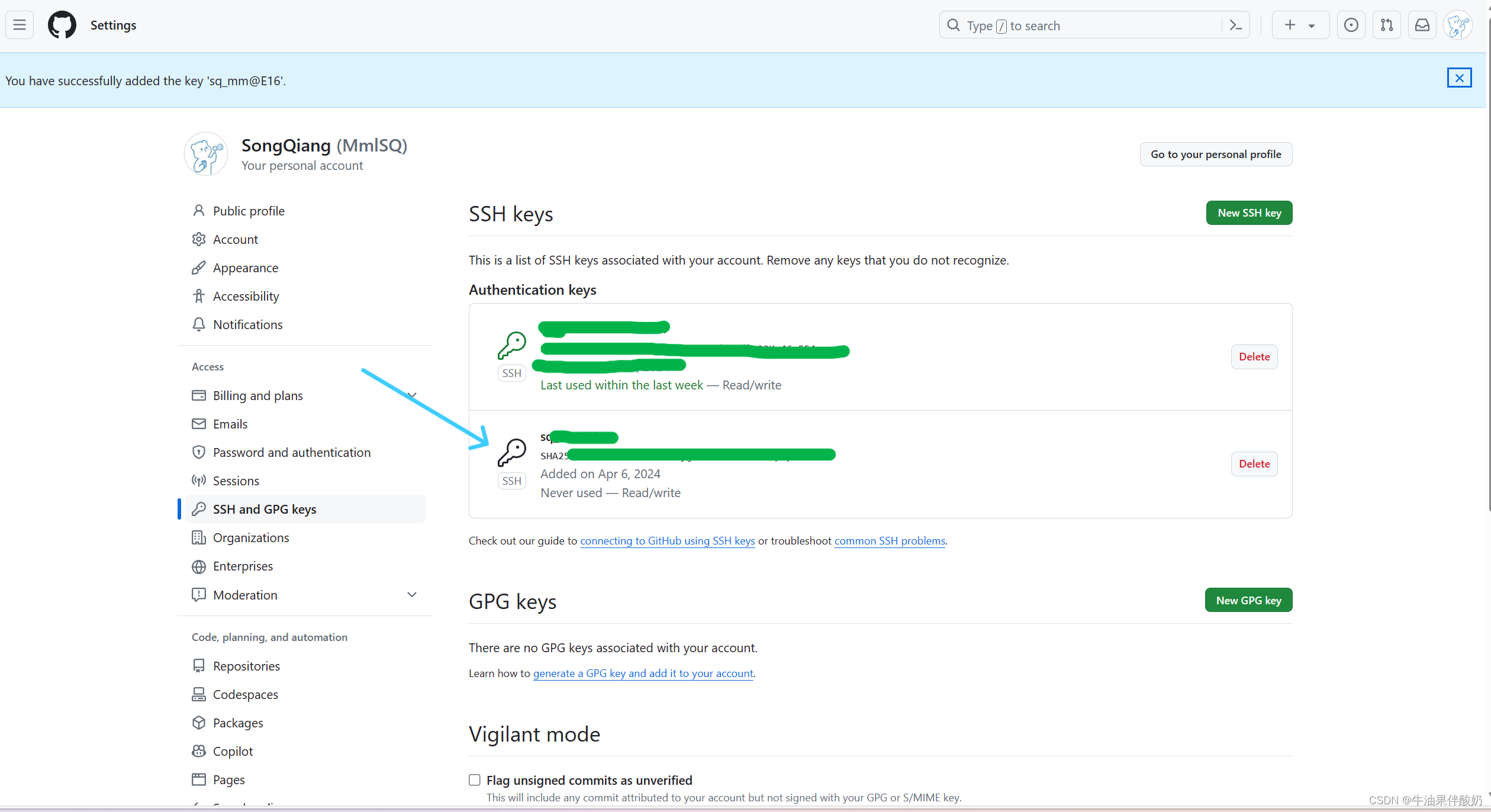Image resolution: width=1491 pixels, height=812 pixels.
Task: Open the hamburger navigation menu
Action: [20, 25]
